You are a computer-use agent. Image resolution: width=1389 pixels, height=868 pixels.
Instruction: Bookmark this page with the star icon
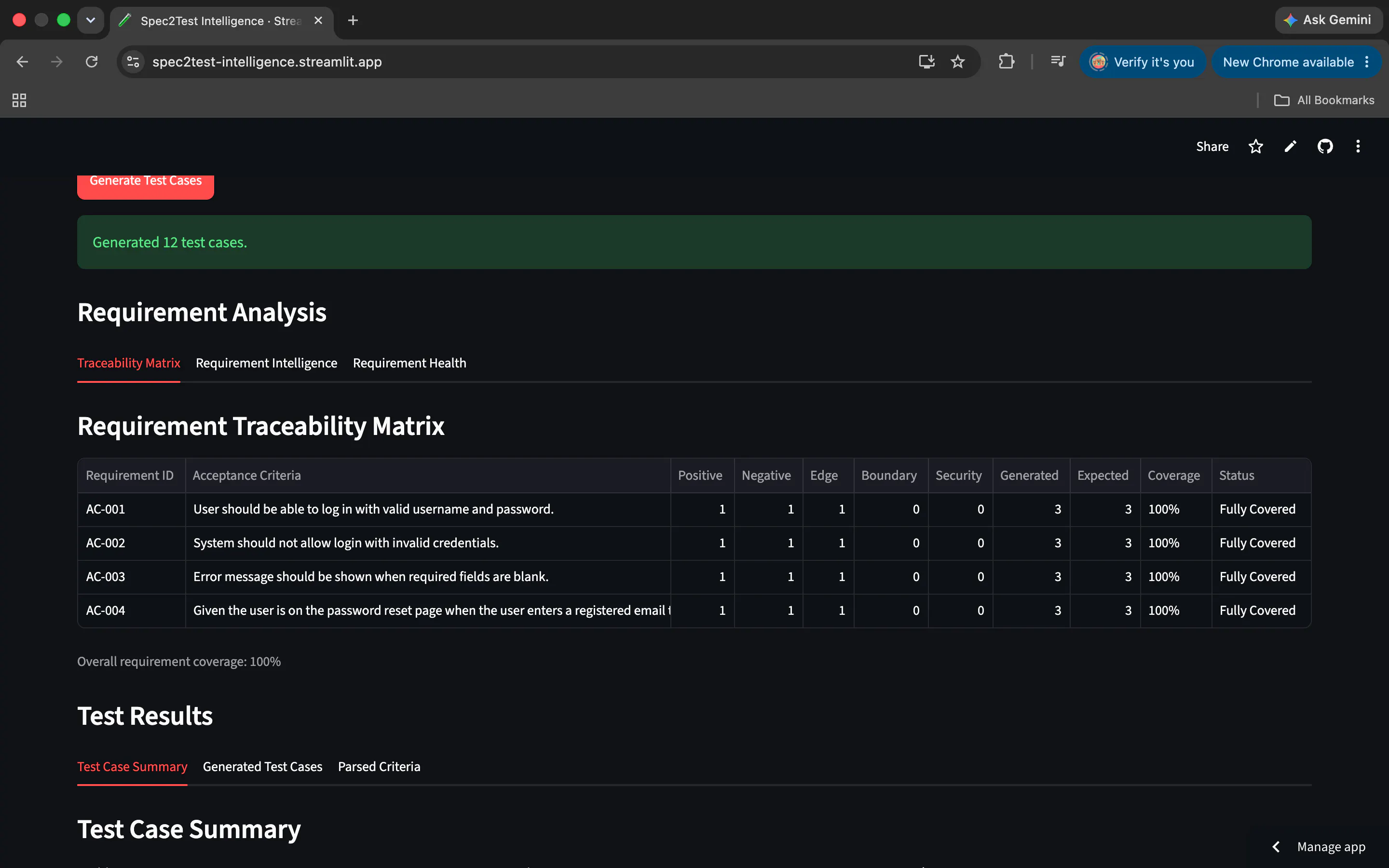957,61
